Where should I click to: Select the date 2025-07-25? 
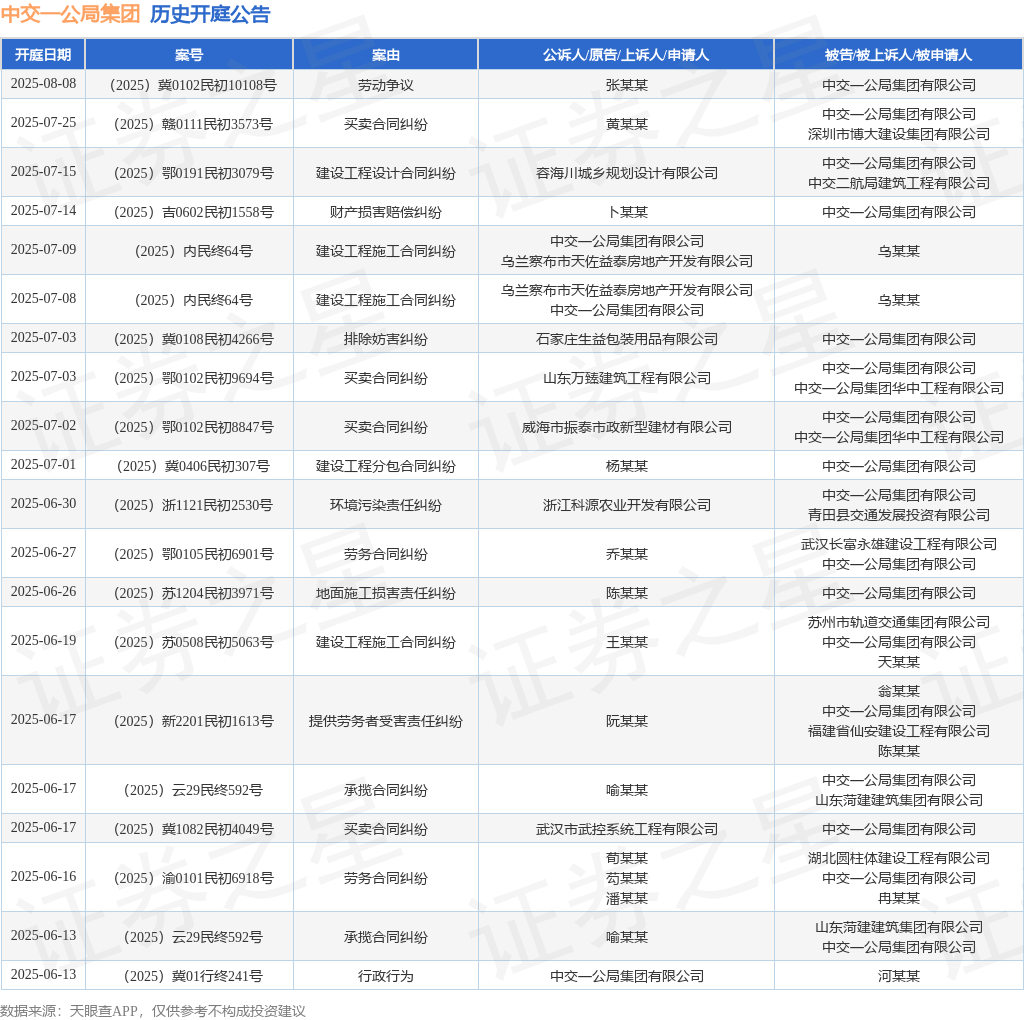43,123
